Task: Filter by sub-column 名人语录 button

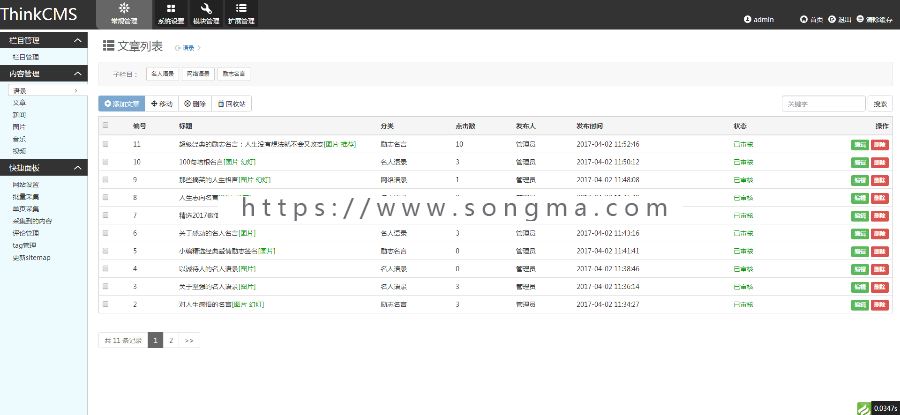Action: coord(162,73)
